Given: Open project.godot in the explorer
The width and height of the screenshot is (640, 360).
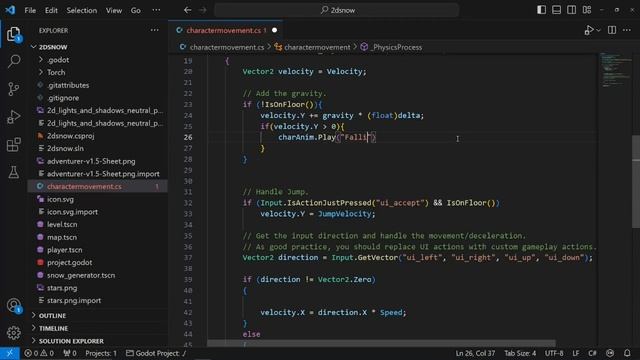Looking at the screenshot, I should (69, 262).
